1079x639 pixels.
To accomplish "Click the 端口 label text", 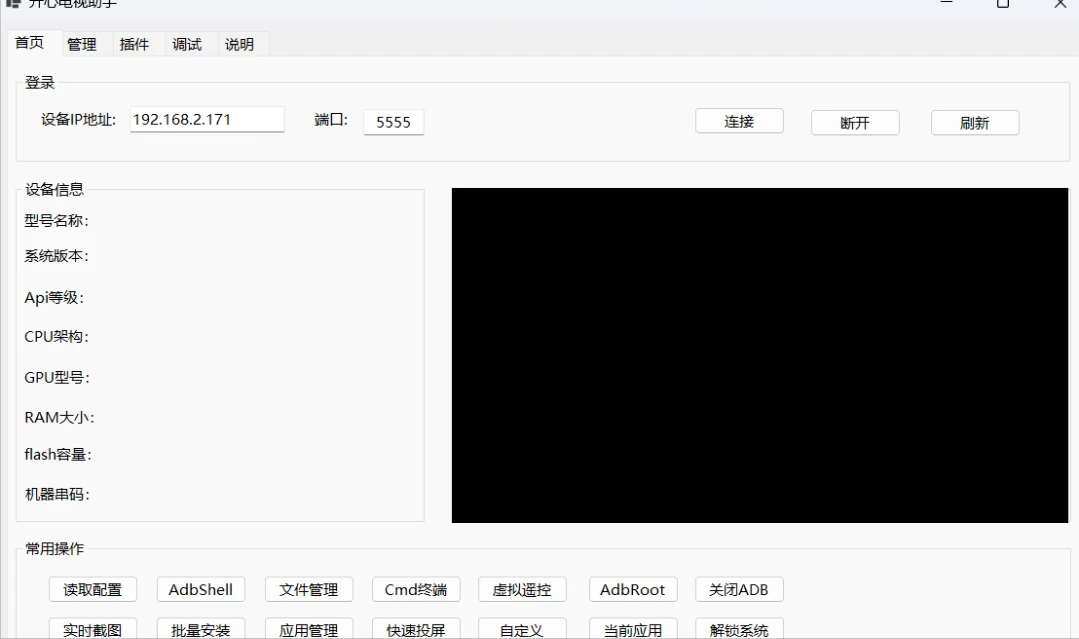I will (331, 120).
